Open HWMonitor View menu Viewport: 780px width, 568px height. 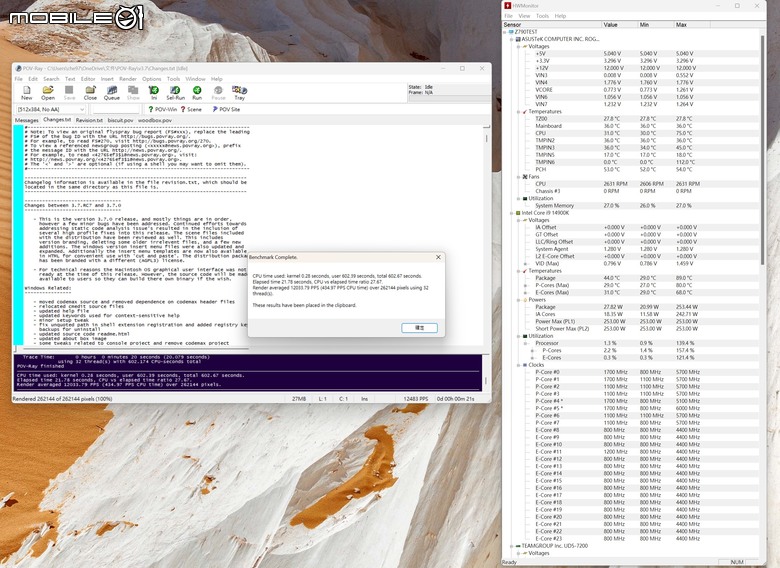pos(524,16)
